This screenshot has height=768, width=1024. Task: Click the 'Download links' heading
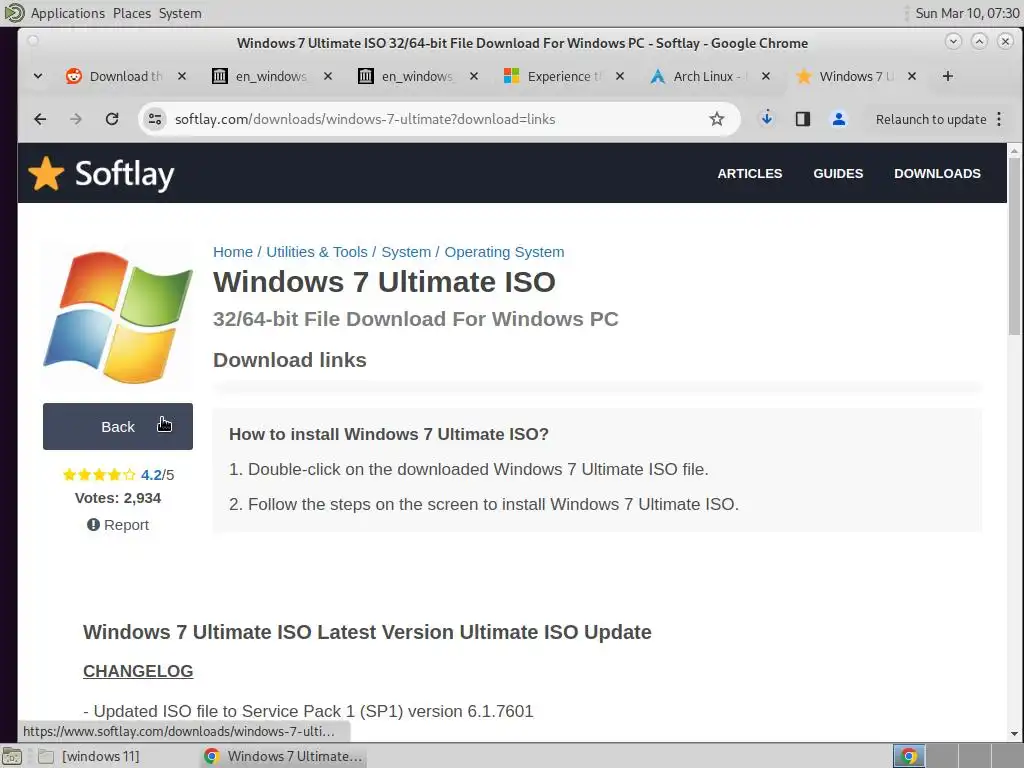click(x=289, y=360)
